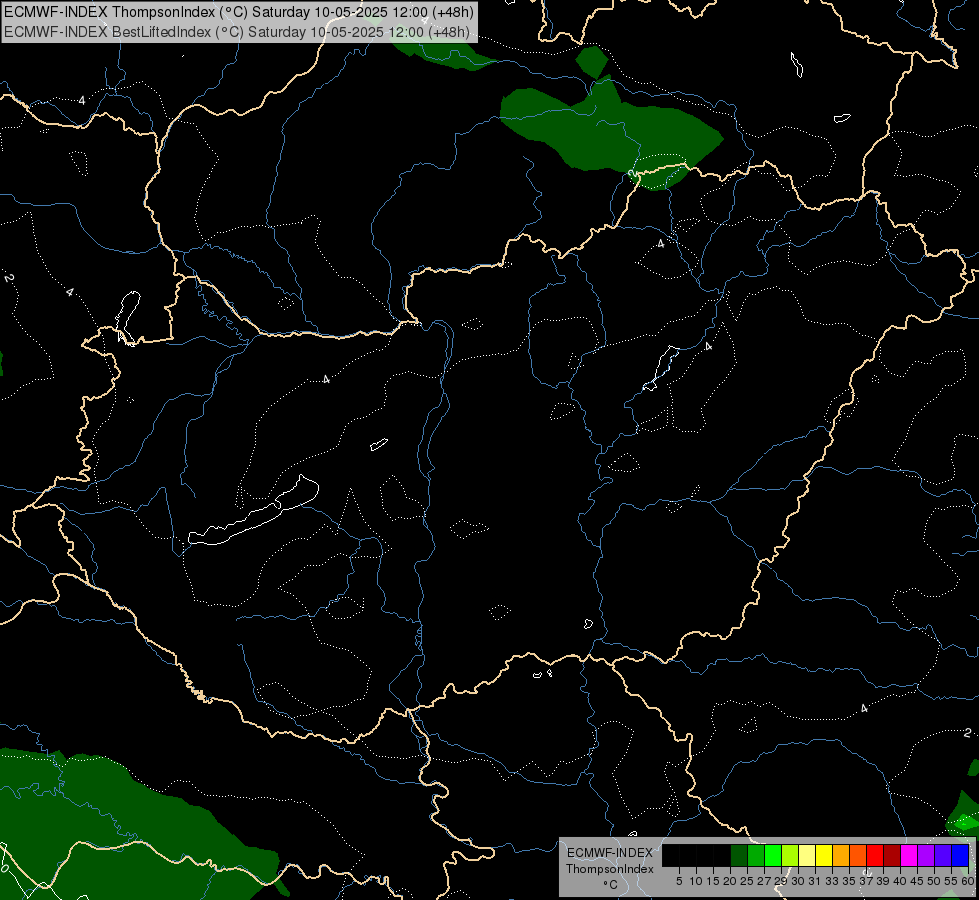Click the legend label "ThompsonIndex"

click(x=609, y=869)
